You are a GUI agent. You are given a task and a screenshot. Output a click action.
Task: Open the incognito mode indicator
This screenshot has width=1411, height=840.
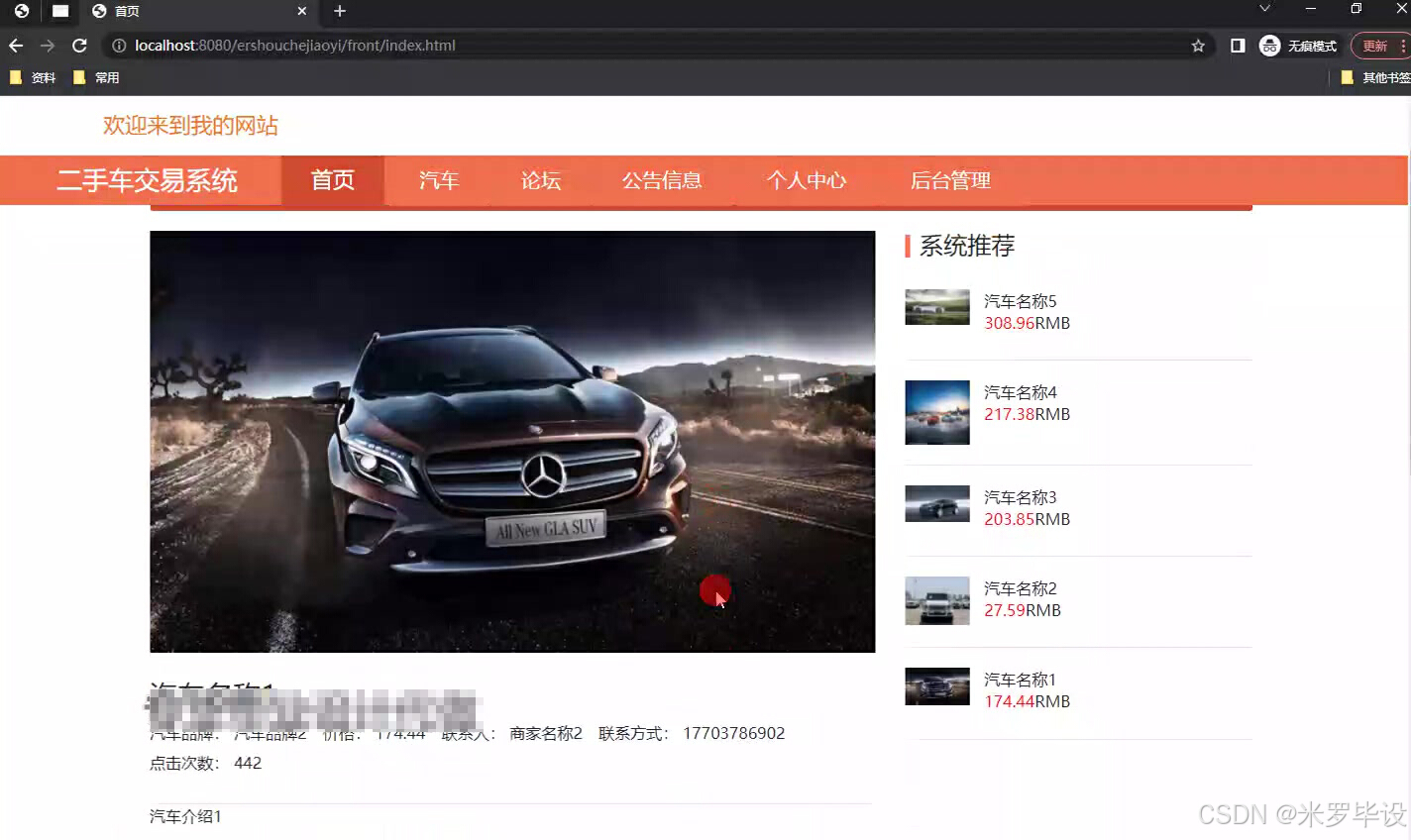point(1298,46)
